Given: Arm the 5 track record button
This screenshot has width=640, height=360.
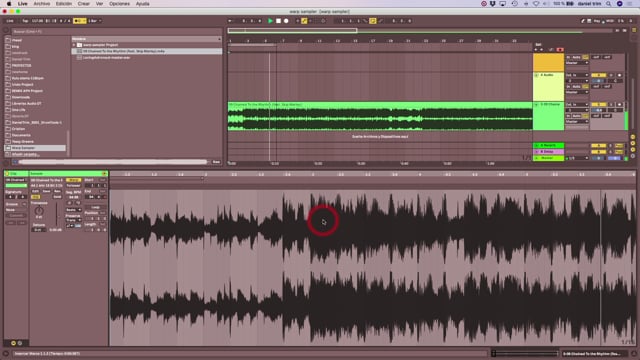Looking at the screenshot, I should [x=619, y=104].
